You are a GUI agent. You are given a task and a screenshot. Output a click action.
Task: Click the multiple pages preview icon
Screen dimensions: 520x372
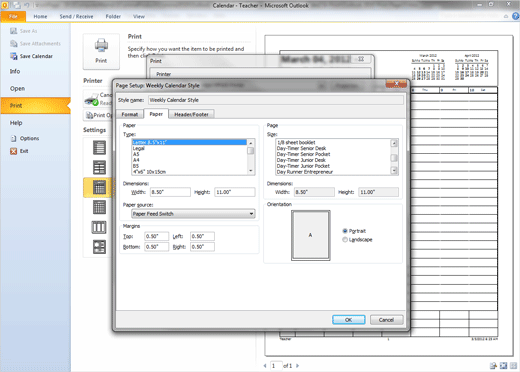(x=514, y=366)
